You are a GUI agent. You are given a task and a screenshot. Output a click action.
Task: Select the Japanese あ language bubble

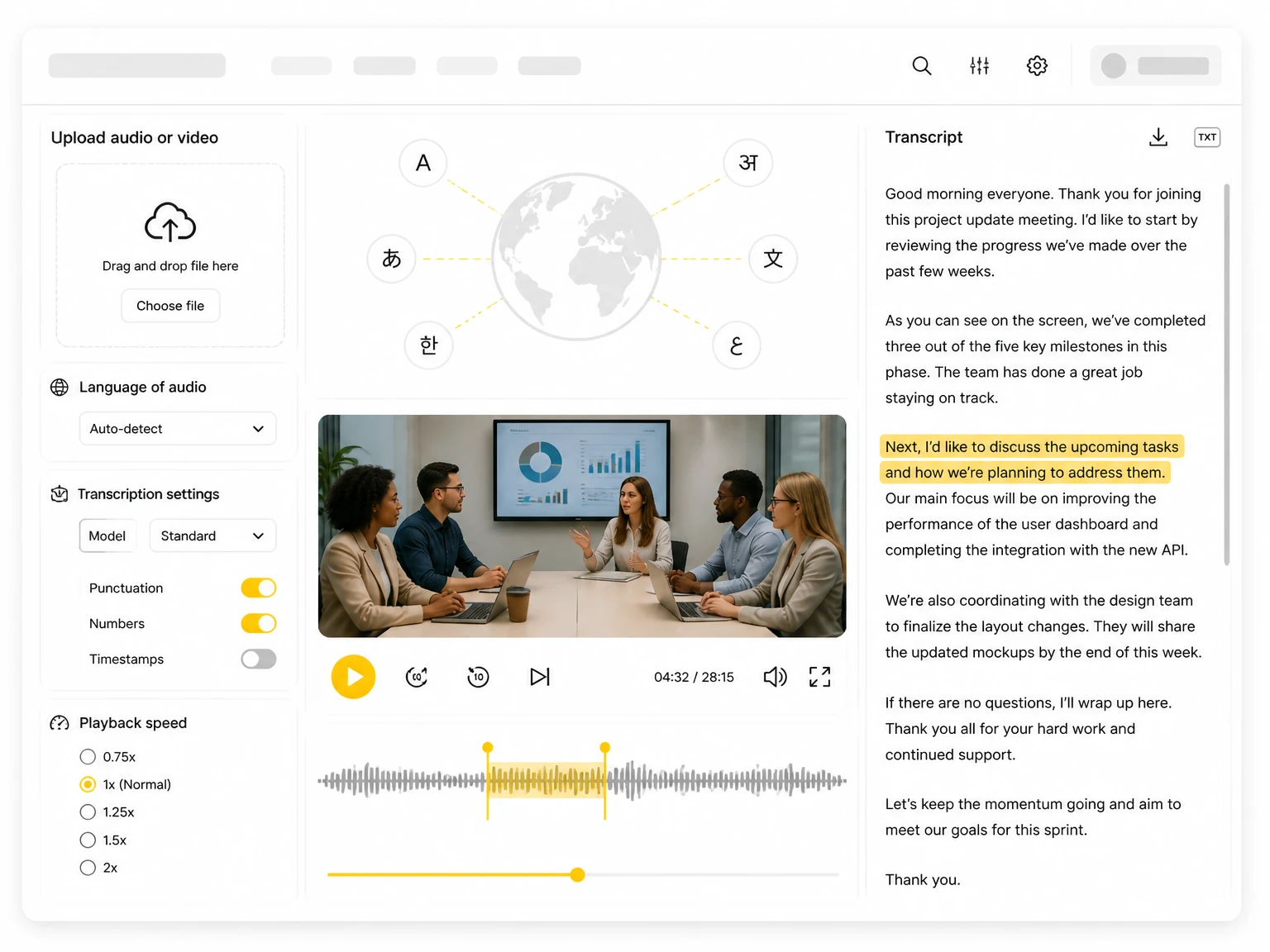392,259
